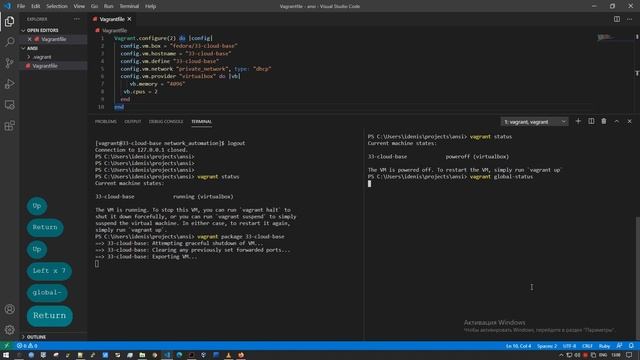Open the system tray language indicator

pos(603,355)
